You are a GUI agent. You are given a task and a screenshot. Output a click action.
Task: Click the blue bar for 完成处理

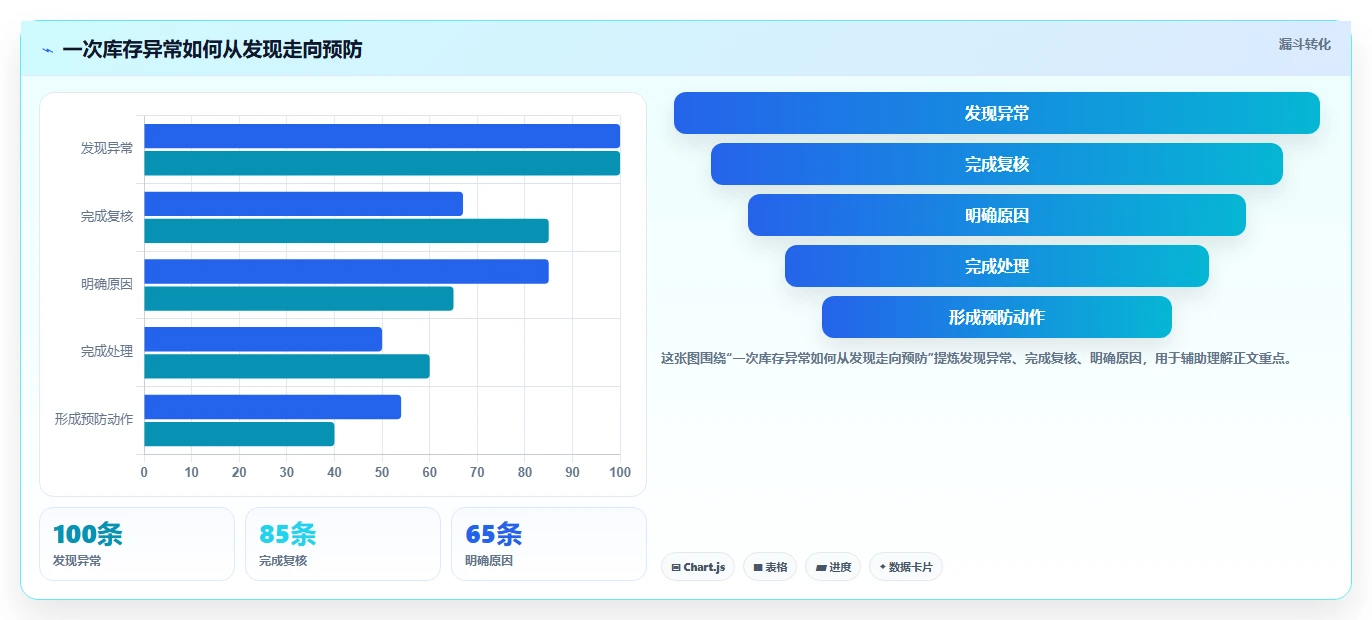point(263,339)
